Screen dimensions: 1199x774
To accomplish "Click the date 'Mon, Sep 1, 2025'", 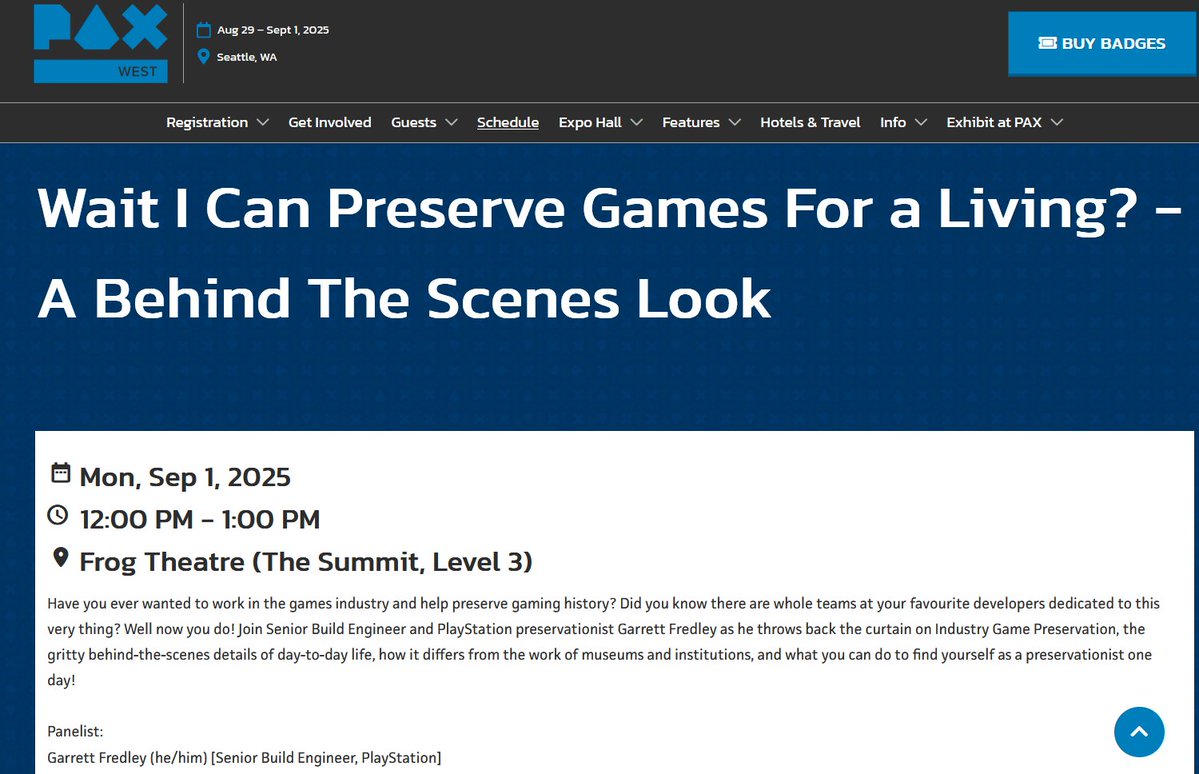I will point(185,477).
